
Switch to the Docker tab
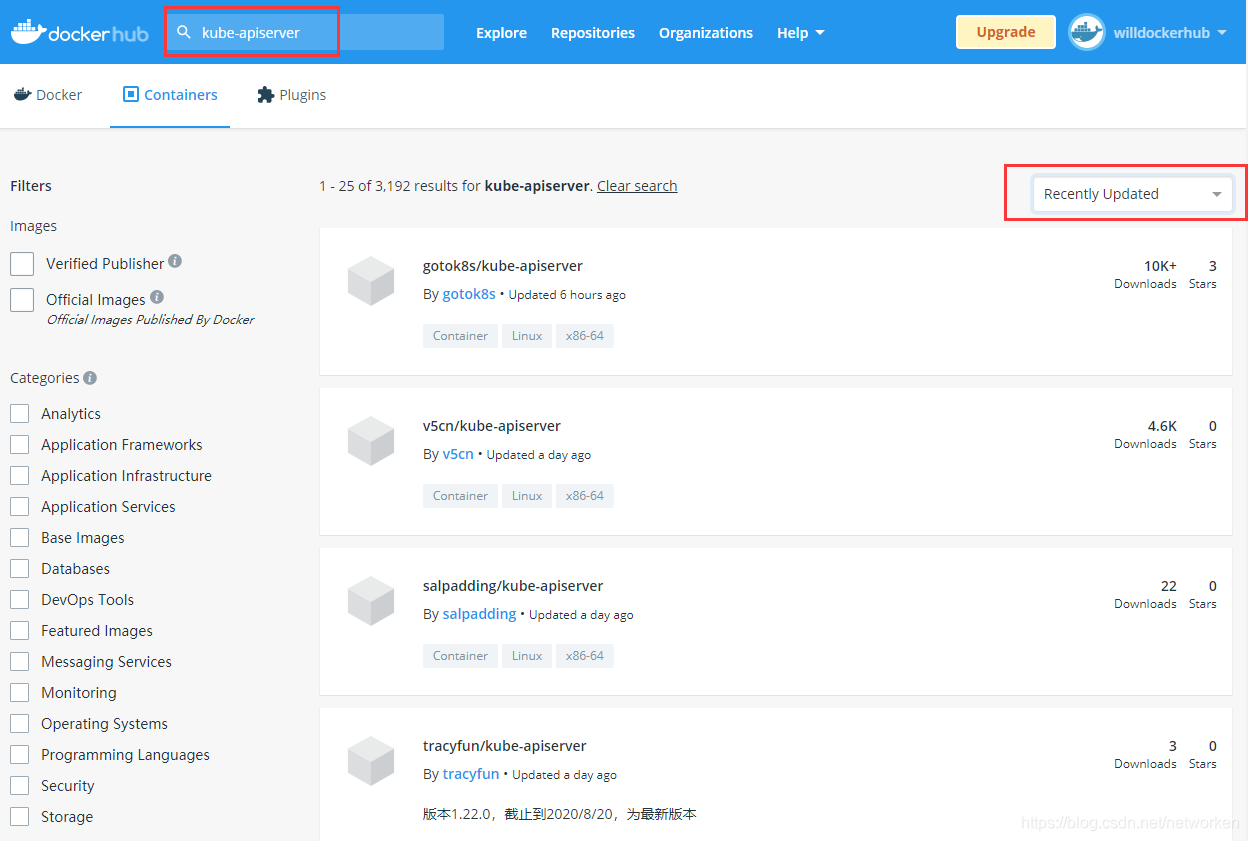(x=48, y=95)
